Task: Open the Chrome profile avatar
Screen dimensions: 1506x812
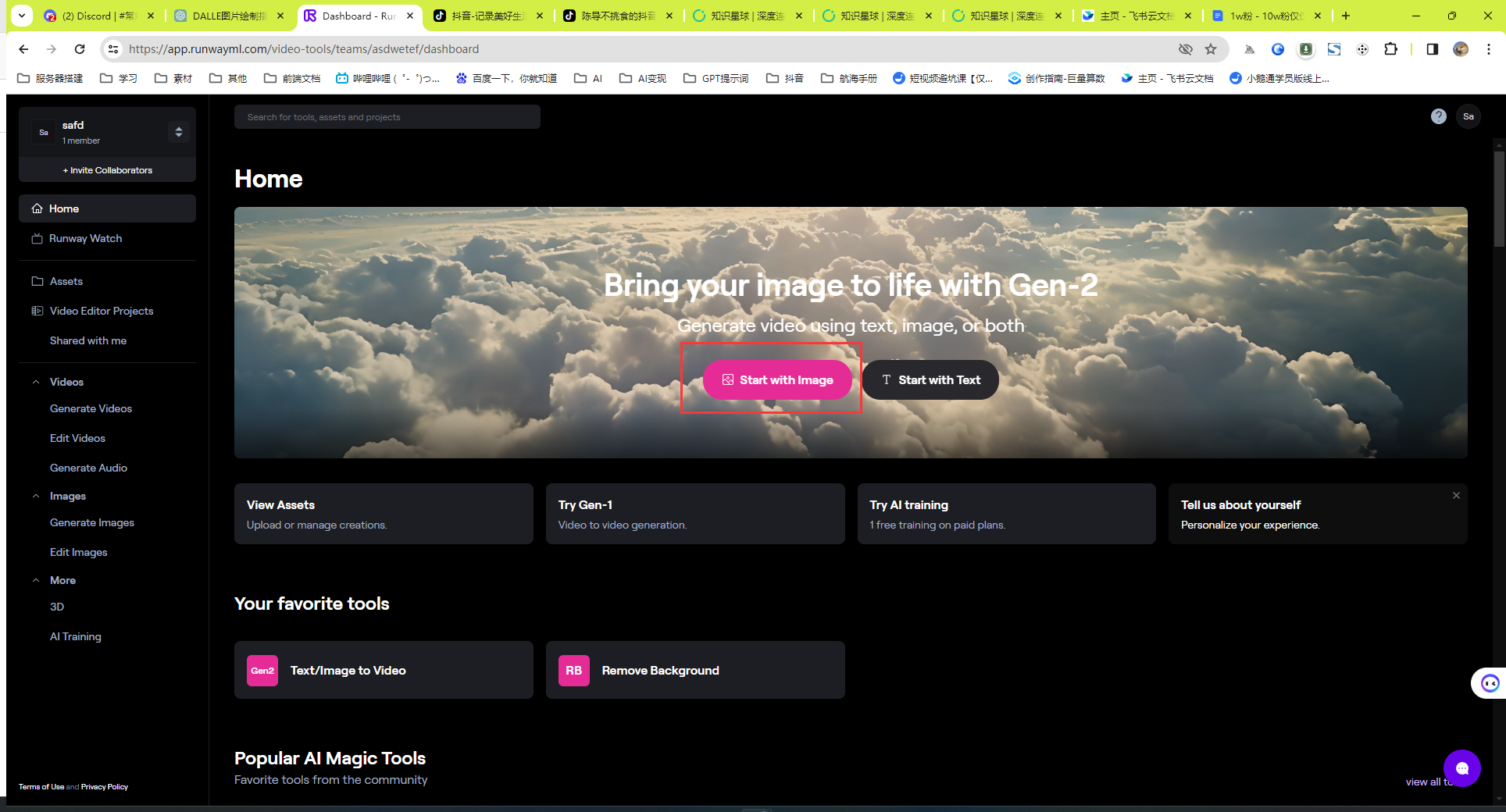Action: click(x=1461, y=49)
